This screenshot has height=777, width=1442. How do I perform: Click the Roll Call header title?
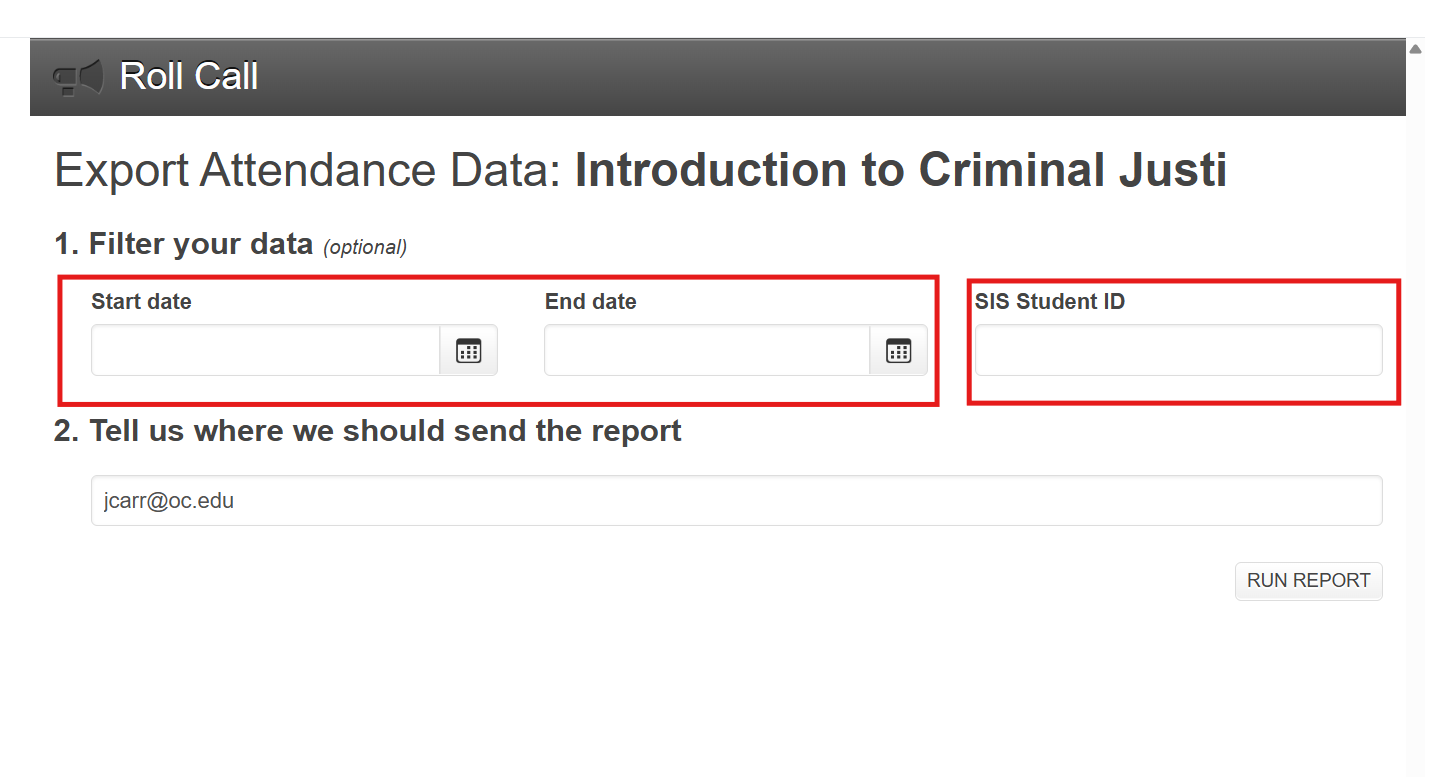coord(189,77)
